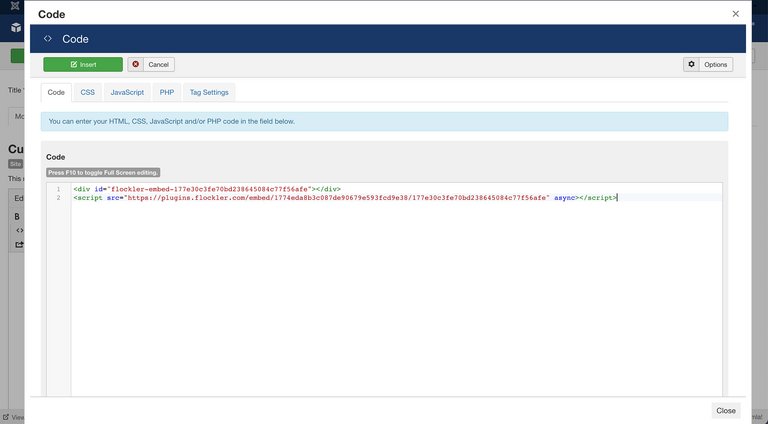Image resolution: width=768 pixels, height=424 pixels.
Task: Click the Close button at bottom
Action: point(725,411)
